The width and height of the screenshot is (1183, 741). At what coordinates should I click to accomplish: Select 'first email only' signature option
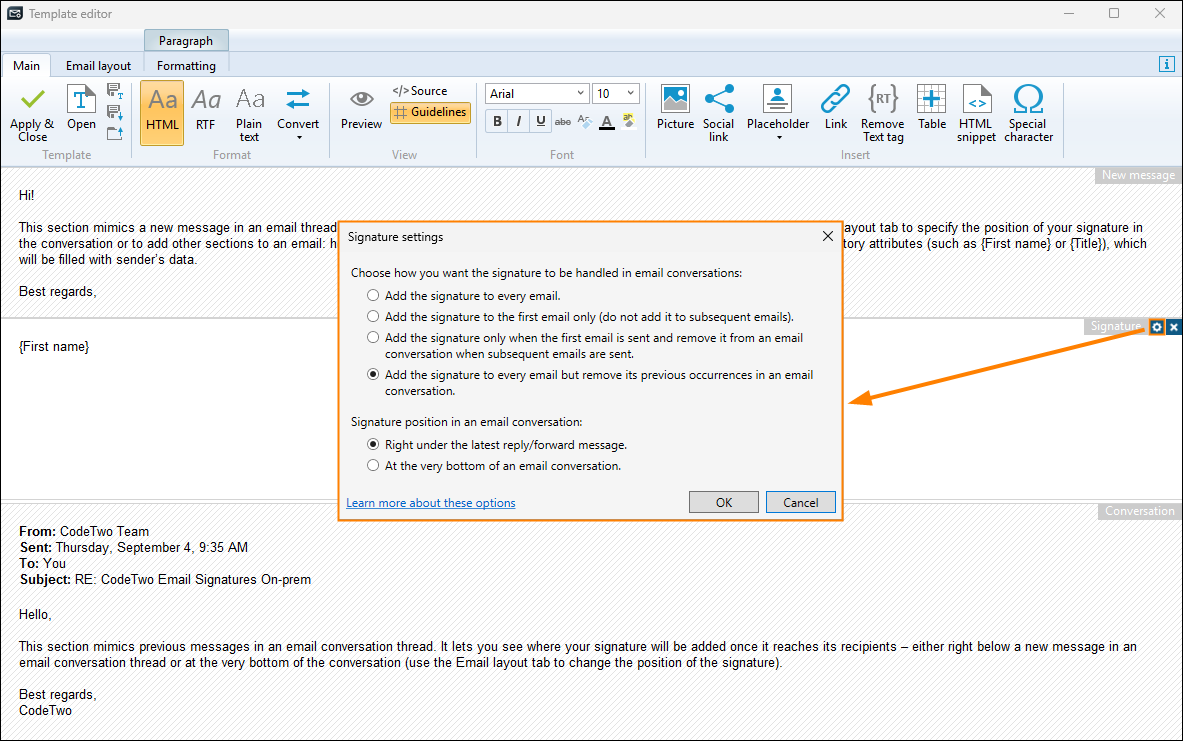(373, 317)
